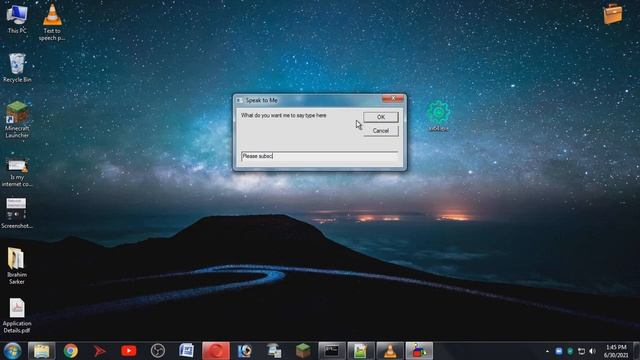Open File Explorer from the taskbar
The height and width of the screenshot is (360, 640).
[x=41, y=351]
